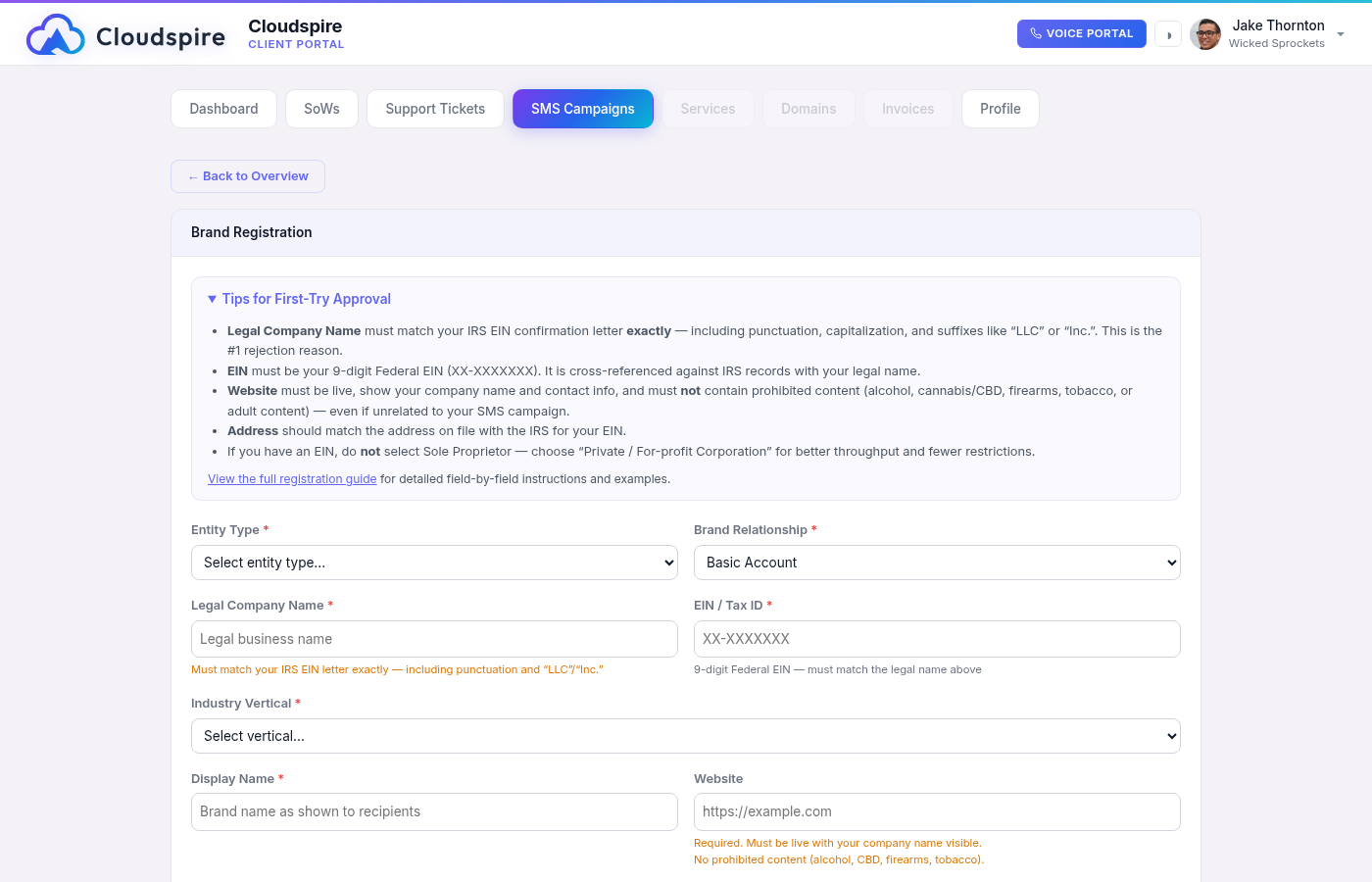Click the EIN / Tax ID input field
Viewport: 1372px width, 882px height.
937,639
